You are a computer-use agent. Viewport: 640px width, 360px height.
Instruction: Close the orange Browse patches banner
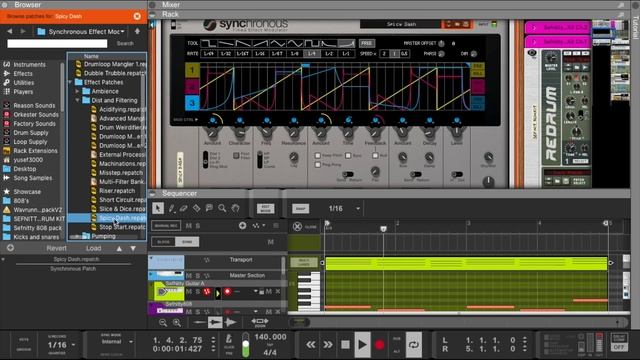point(137,16)
